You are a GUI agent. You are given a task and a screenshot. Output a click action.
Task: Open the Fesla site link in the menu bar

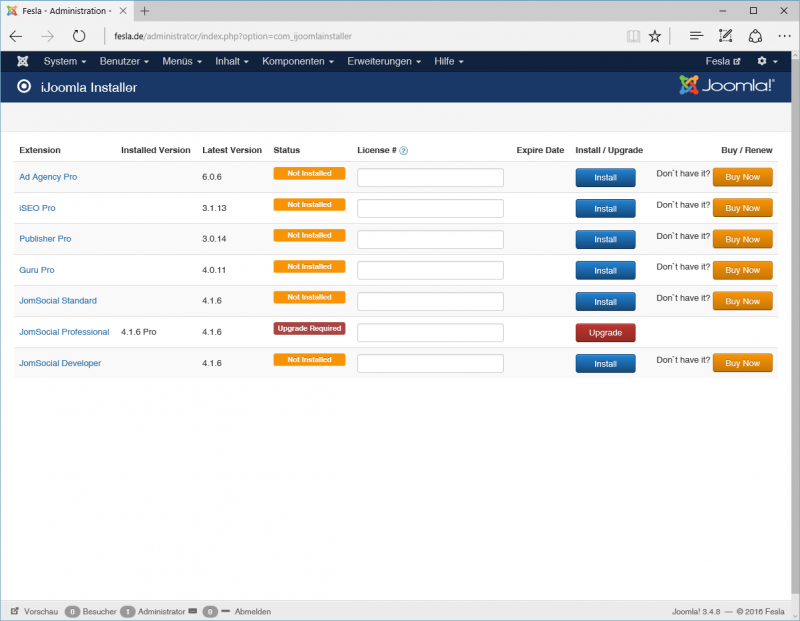[x=722, y=61]
